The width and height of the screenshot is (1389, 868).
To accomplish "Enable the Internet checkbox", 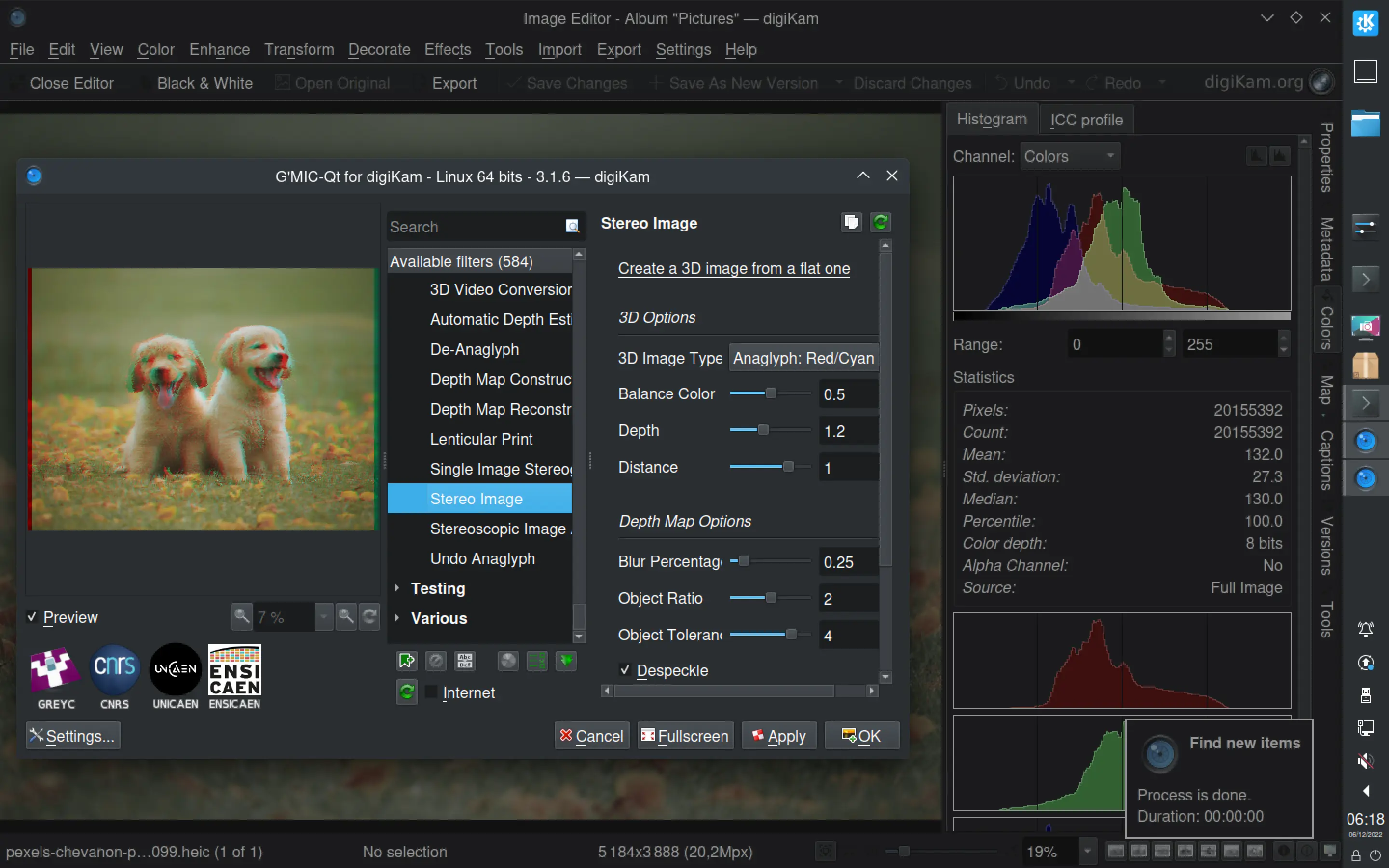I will point(431,692).
